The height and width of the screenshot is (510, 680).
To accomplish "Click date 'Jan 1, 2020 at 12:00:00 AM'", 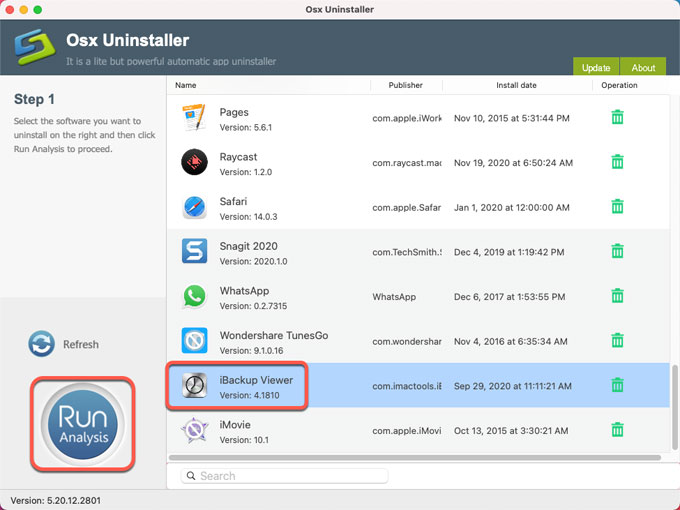I will [x=512, y=208].
